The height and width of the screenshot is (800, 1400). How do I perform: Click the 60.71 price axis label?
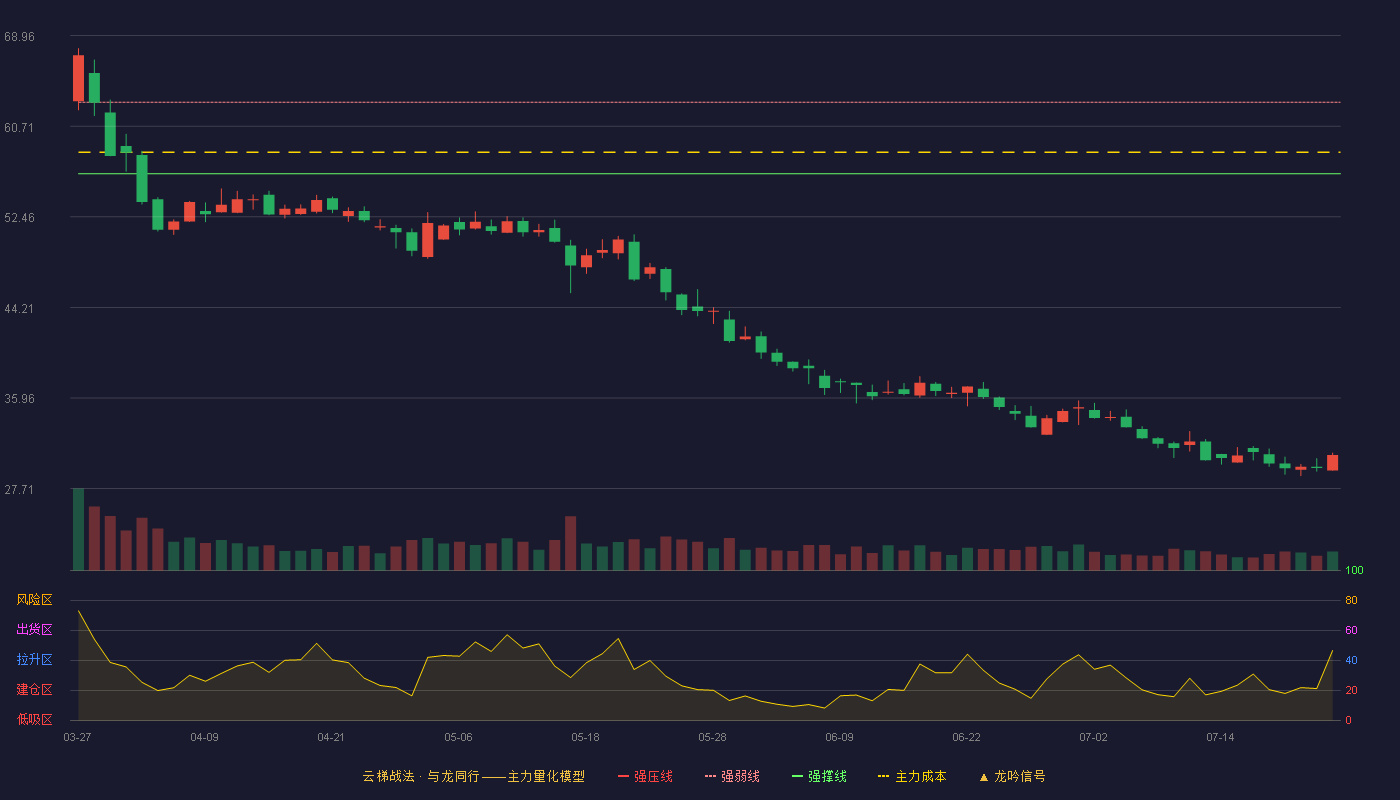click(19, 128)
